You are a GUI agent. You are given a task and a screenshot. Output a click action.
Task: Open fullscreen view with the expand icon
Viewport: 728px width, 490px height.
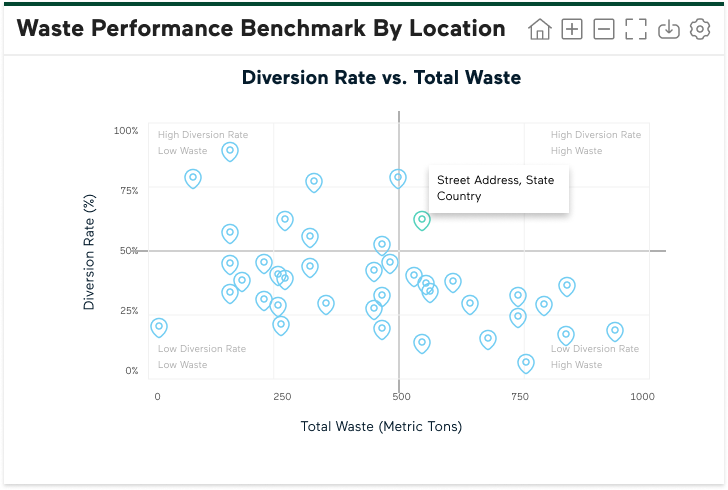point(636,29)
